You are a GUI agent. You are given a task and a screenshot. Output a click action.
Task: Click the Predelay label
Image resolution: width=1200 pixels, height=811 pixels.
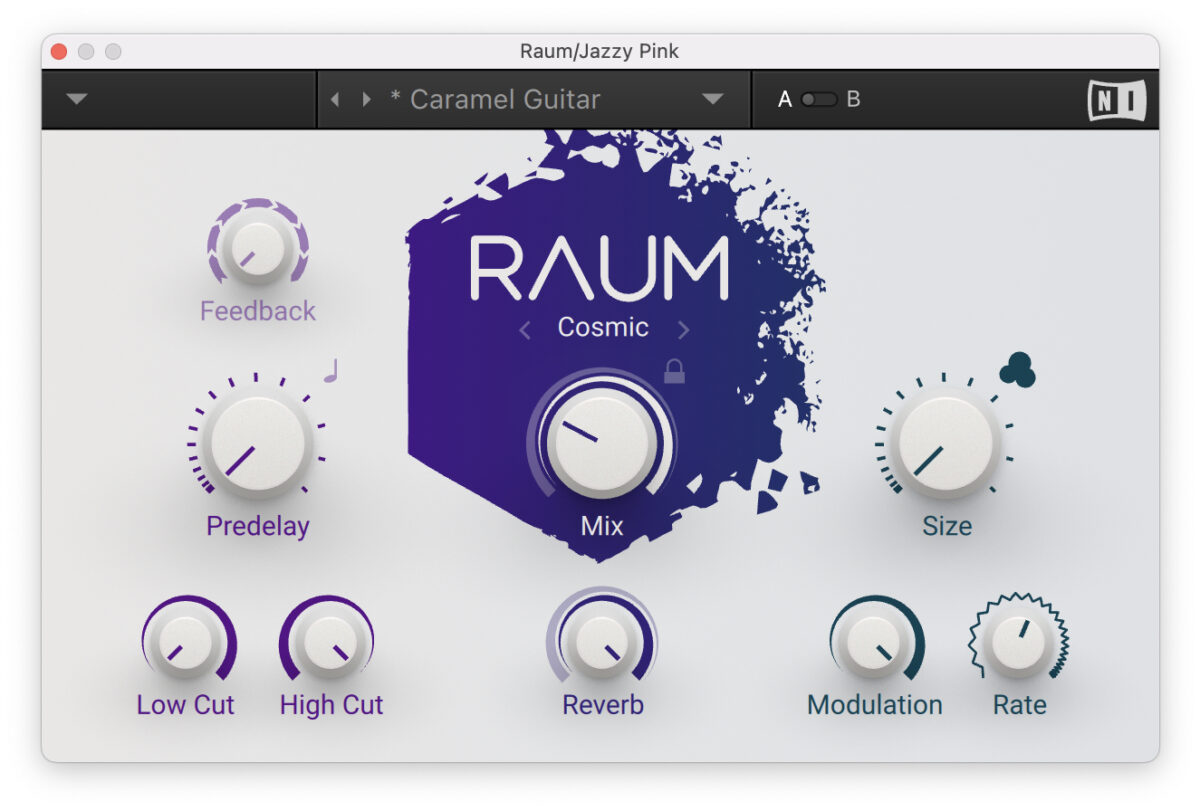pyautogui.click(x=258, y=526)
